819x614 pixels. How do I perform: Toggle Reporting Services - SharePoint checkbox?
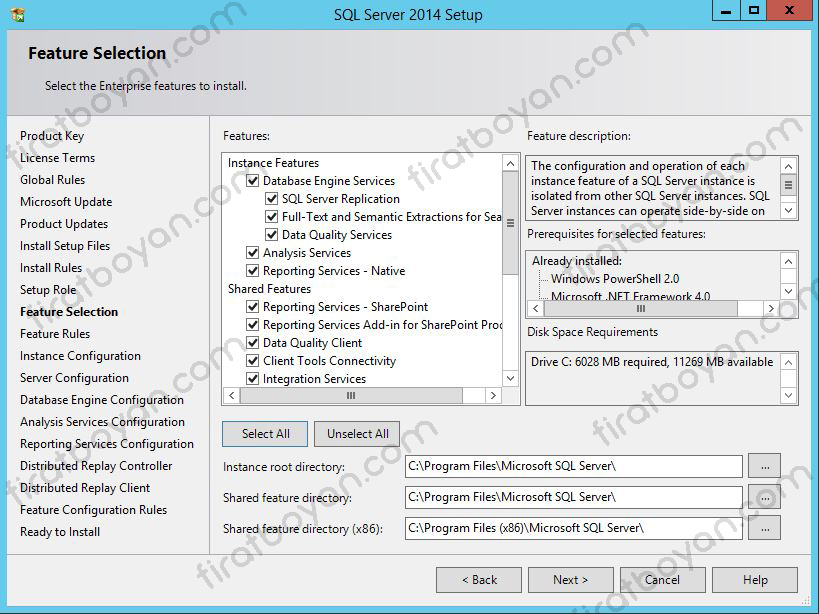[x=253, y=306]
